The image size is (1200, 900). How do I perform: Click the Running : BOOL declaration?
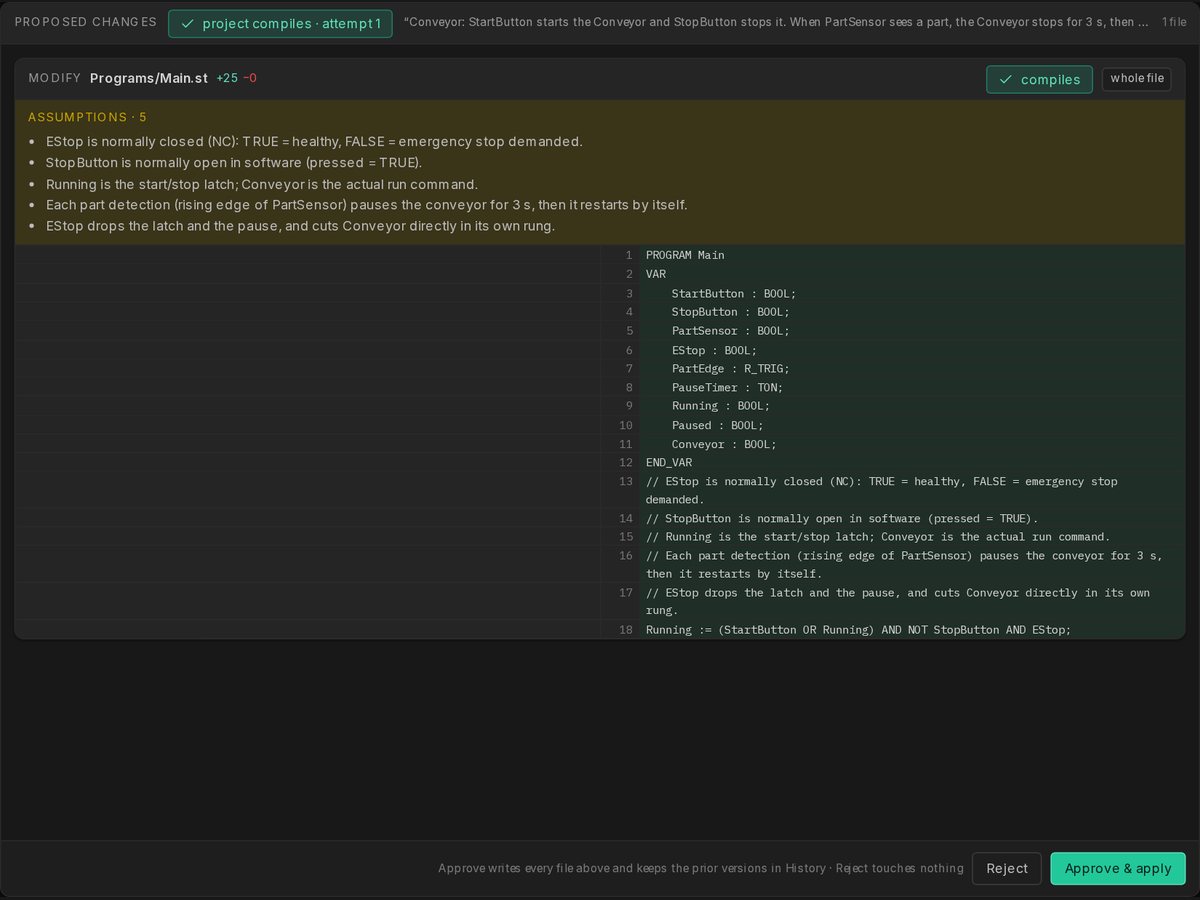click(x=720, y=406)
